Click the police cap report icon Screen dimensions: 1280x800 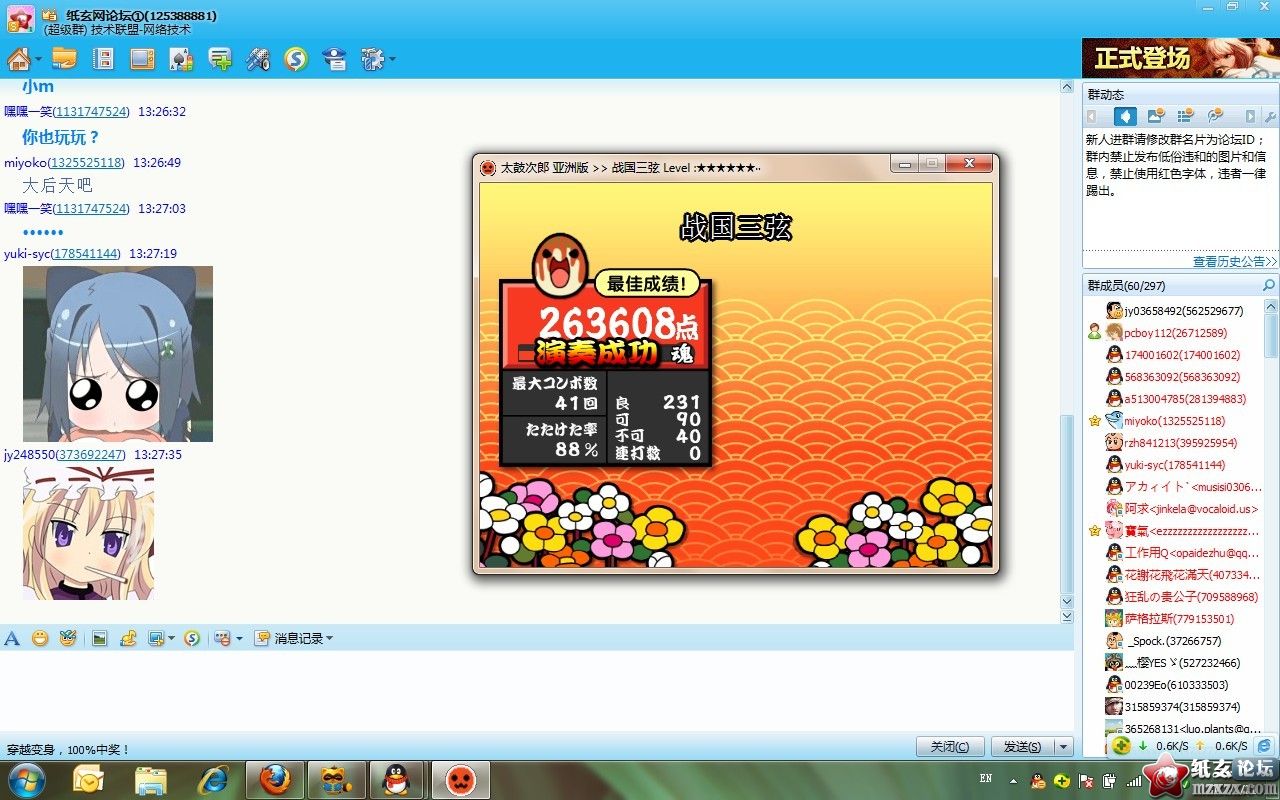click(334, 59)
